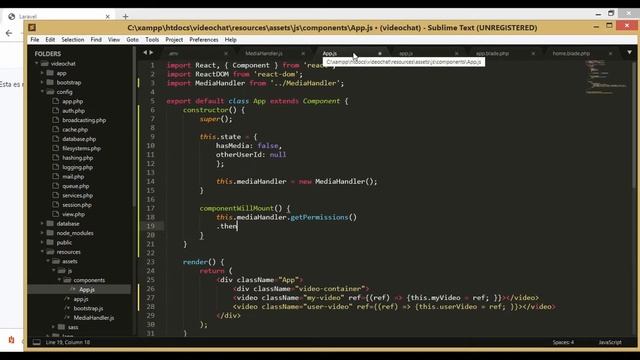Click the view.php file icon
This screenshot has height=360, width=640.
56,214
